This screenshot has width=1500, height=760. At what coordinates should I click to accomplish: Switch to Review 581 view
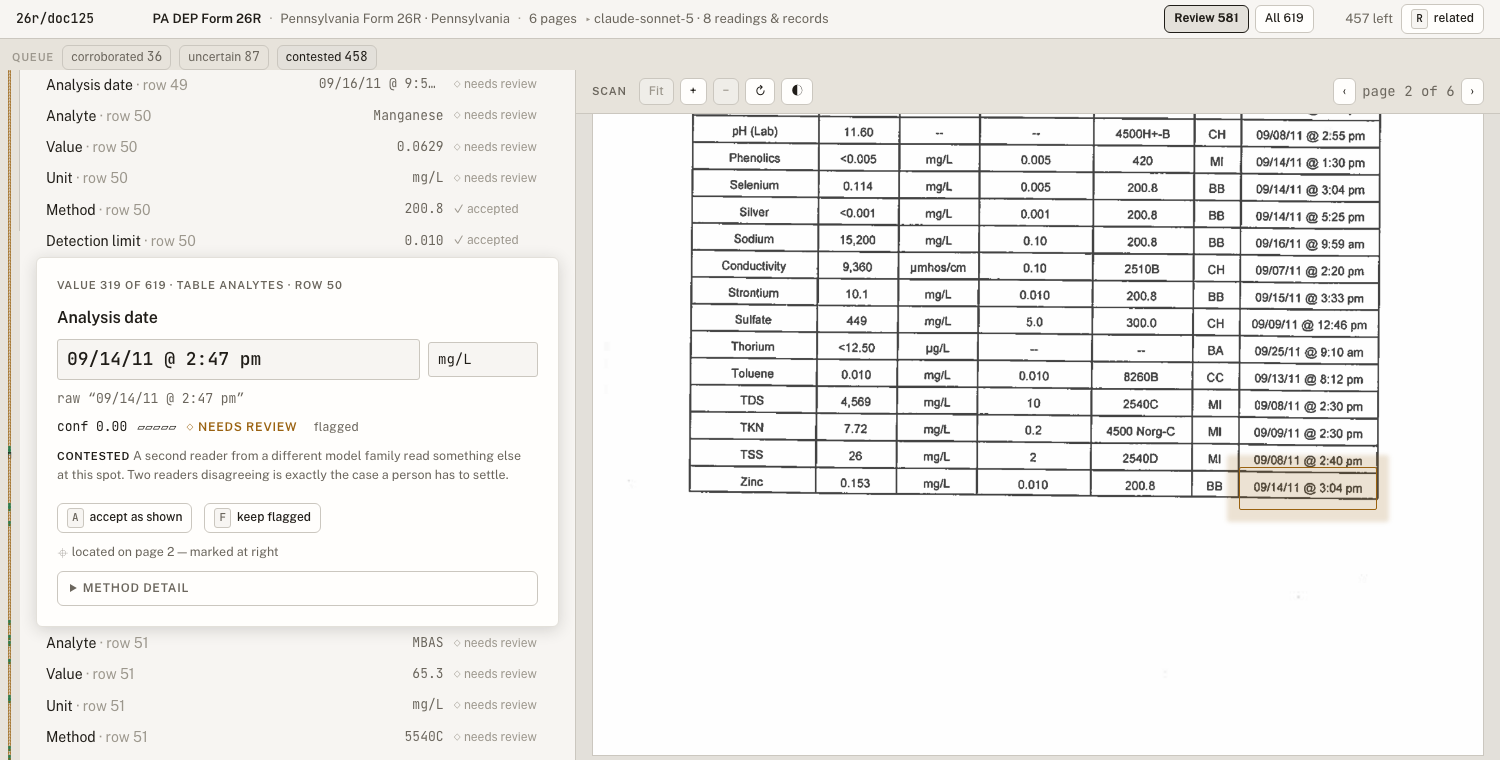tap(1206, 19)
